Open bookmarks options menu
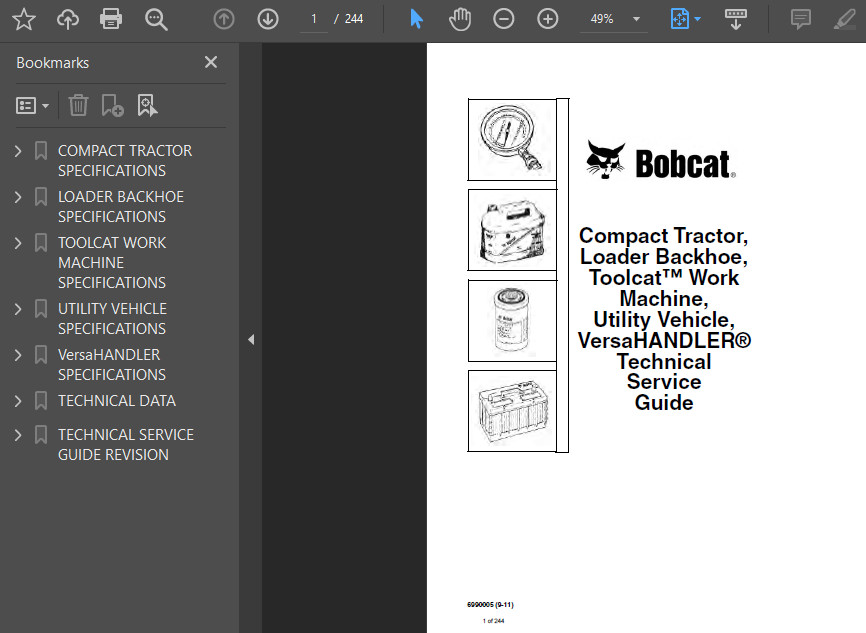This screenshot has height=633, width=866. pos(32,106)
